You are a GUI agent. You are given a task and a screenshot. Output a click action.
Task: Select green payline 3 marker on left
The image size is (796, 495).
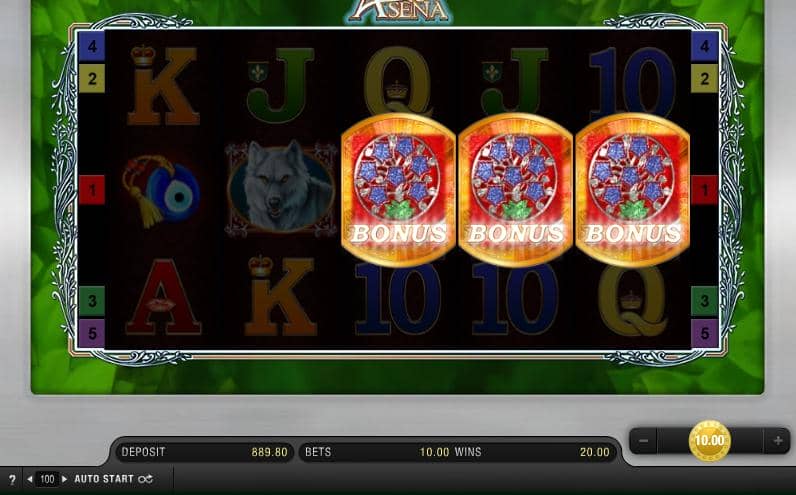coord(92,301)
